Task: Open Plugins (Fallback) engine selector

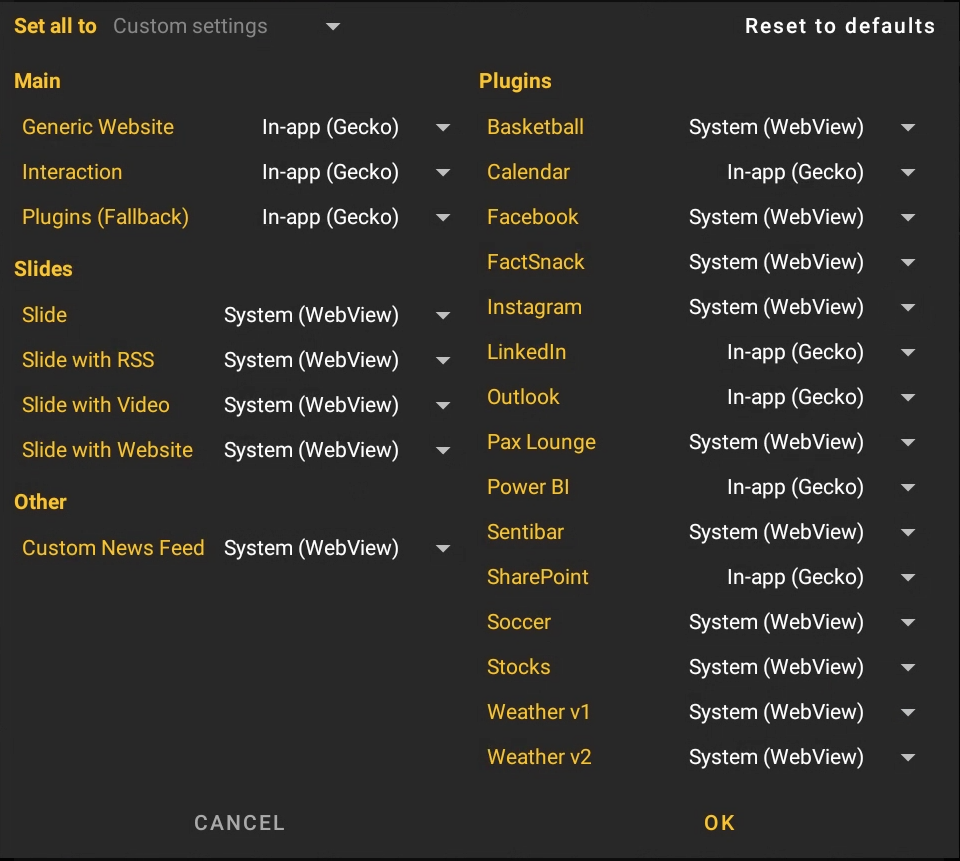Action: pyautogui.click(x=443, y=218)
